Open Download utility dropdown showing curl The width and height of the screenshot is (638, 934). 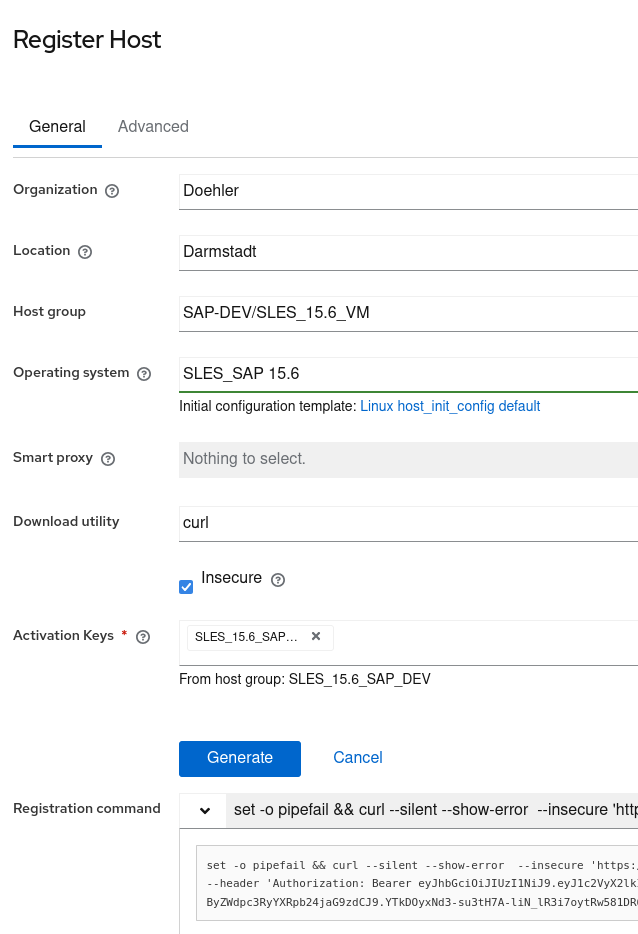[x=408, y=522]
